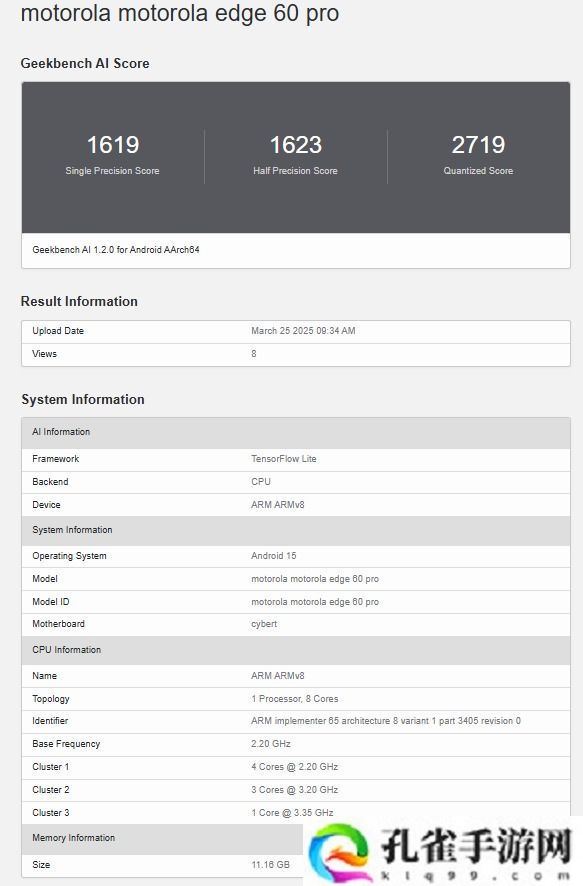The image size is (583, 886).
Task: Click the Views count value 8
Action: 254,354
